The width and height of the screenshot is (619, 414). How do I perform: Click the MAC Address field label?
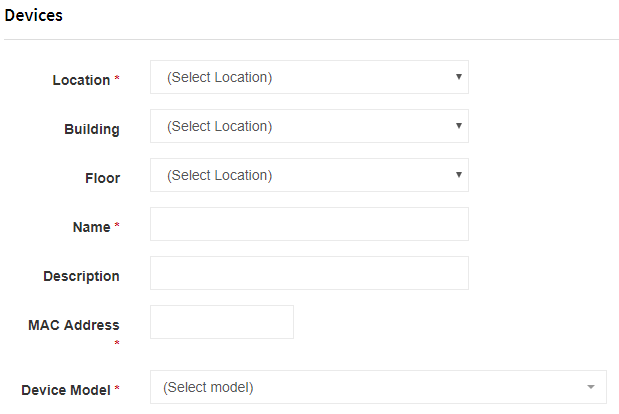click(x=74, y=325)
